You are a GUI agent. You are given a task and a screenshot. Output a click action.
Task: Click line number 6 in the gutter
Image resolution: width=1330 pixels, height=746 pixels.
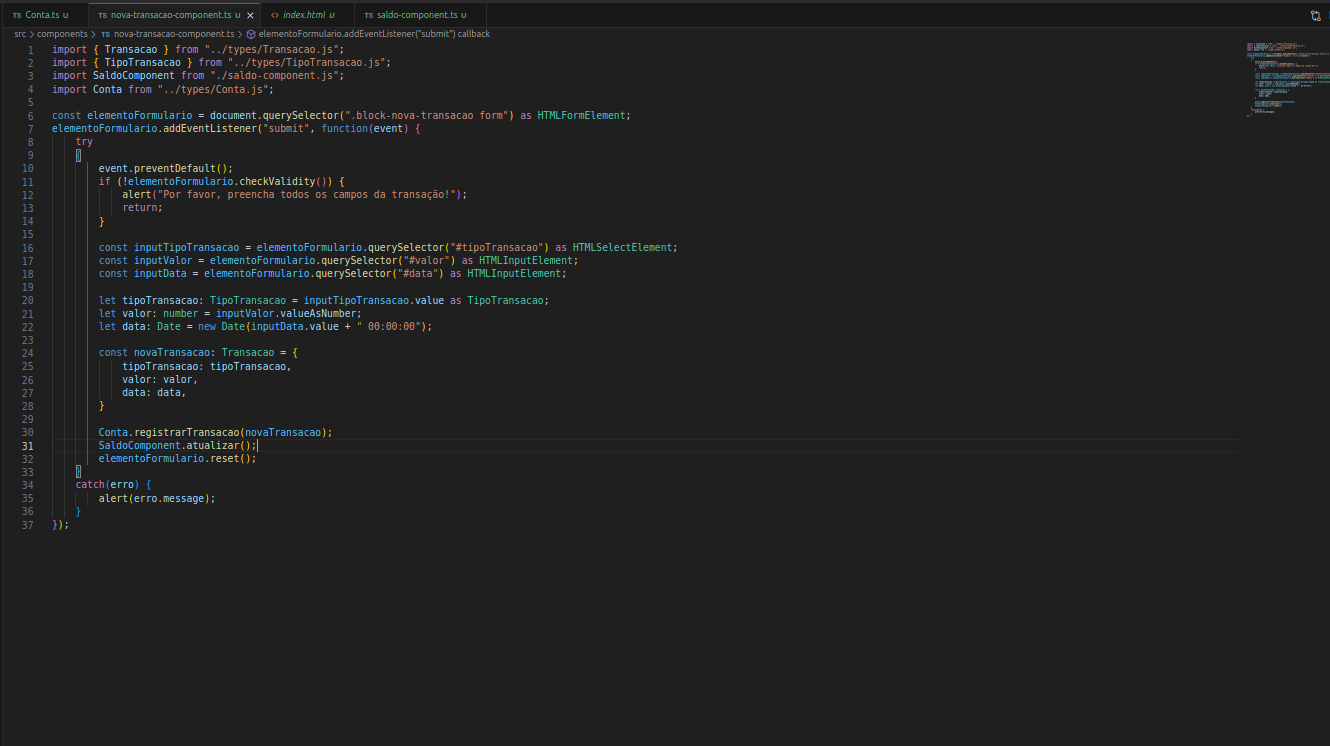point(30,115)
